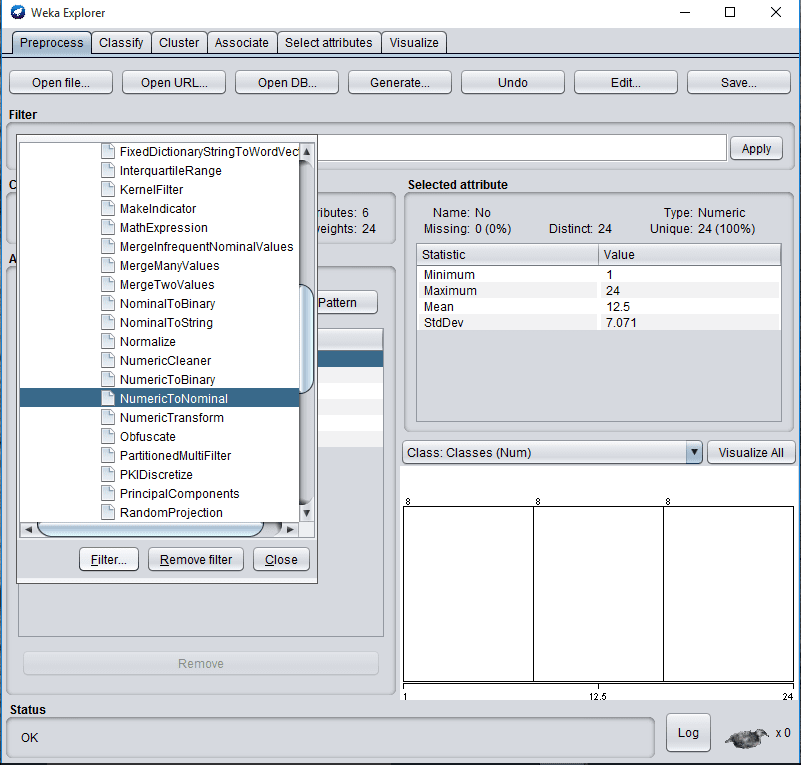Click the Statistic column header
The width and height of the screenshot is (801, 765).
(x=508, y=254)
